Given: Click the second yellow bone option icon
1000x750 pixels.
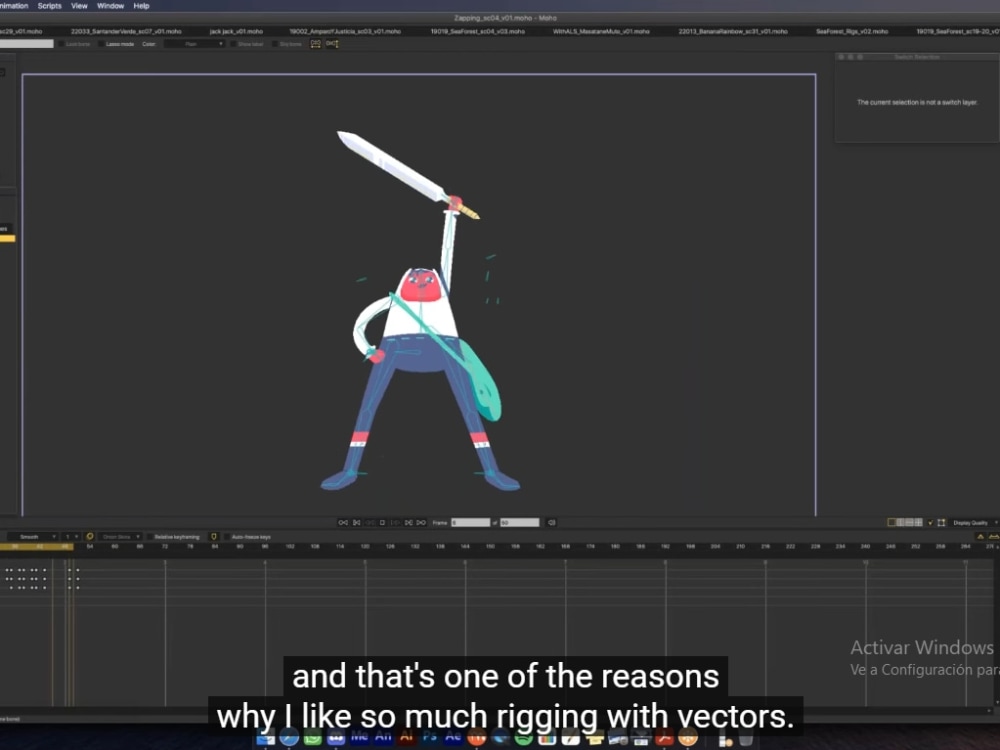Looking at the screenshot, I should tap(332, 44).
